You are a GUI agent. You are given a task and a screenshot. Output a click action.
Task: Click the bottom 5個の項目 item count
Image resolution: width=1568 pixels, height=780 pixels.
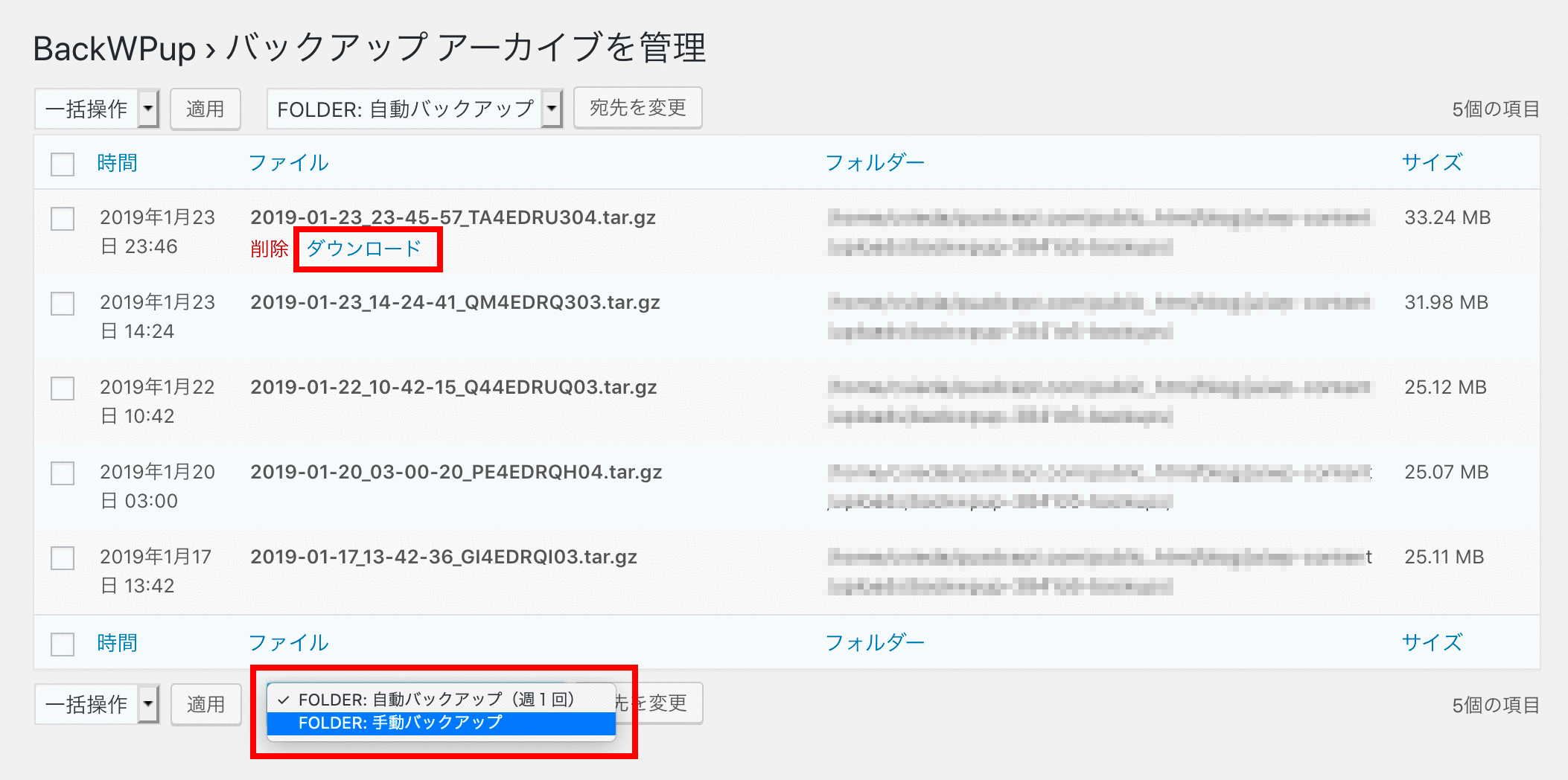[1495, 705]
